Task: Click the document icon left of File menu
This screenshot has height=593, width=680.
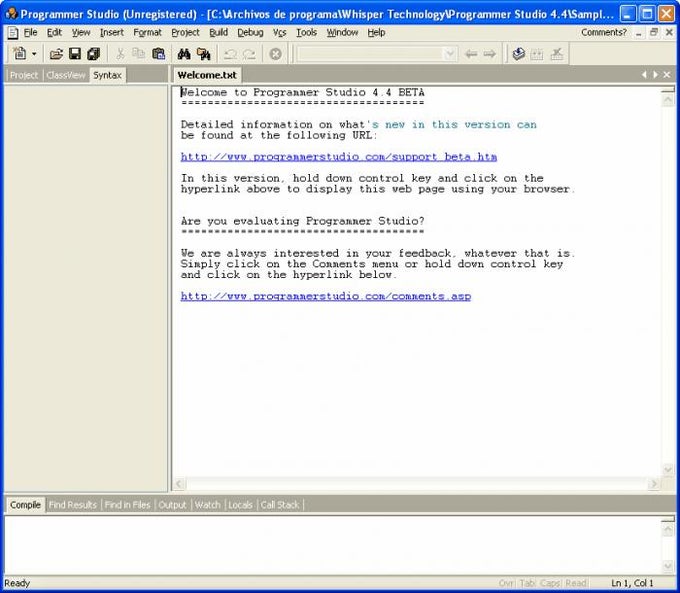Action: point(13,33)
